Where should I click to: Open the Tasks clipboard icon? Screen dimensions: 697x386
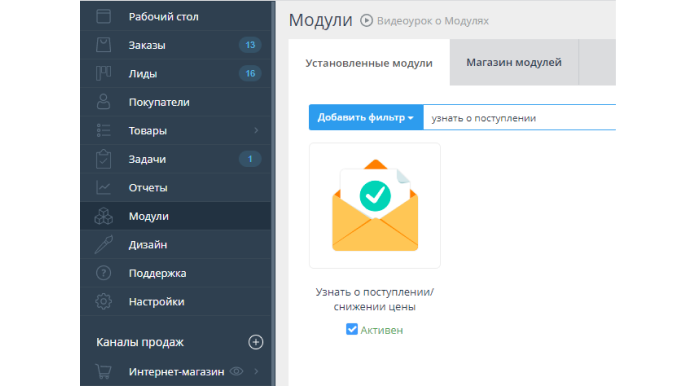[103, 159]
